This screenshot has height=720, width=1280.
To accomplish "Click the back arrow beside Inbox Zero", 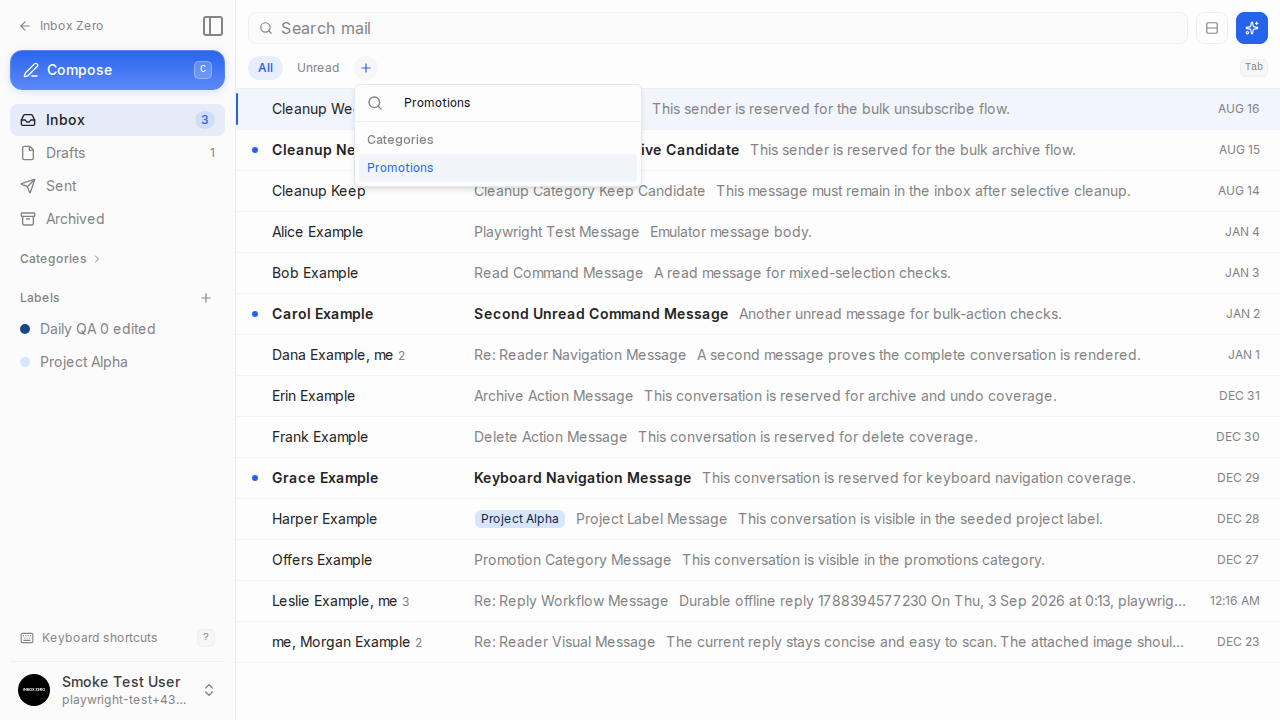I will [25, 26].
